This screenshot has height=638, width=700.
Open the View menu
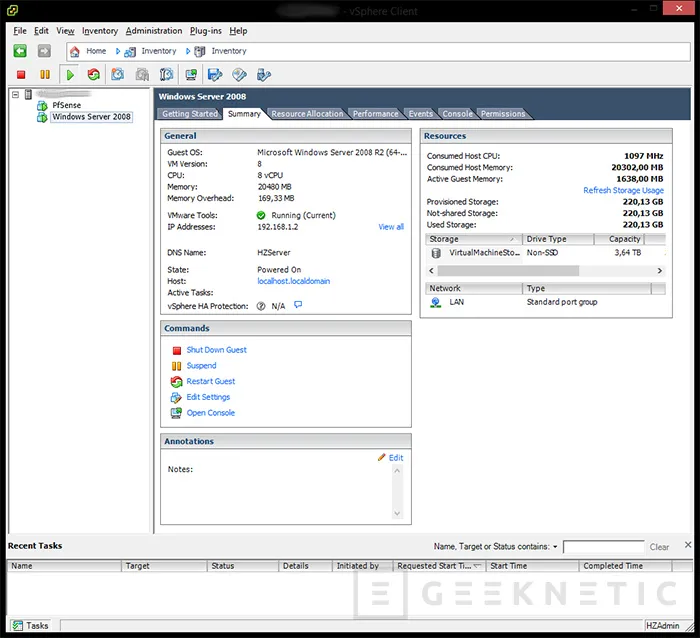[x=65, y=31]
